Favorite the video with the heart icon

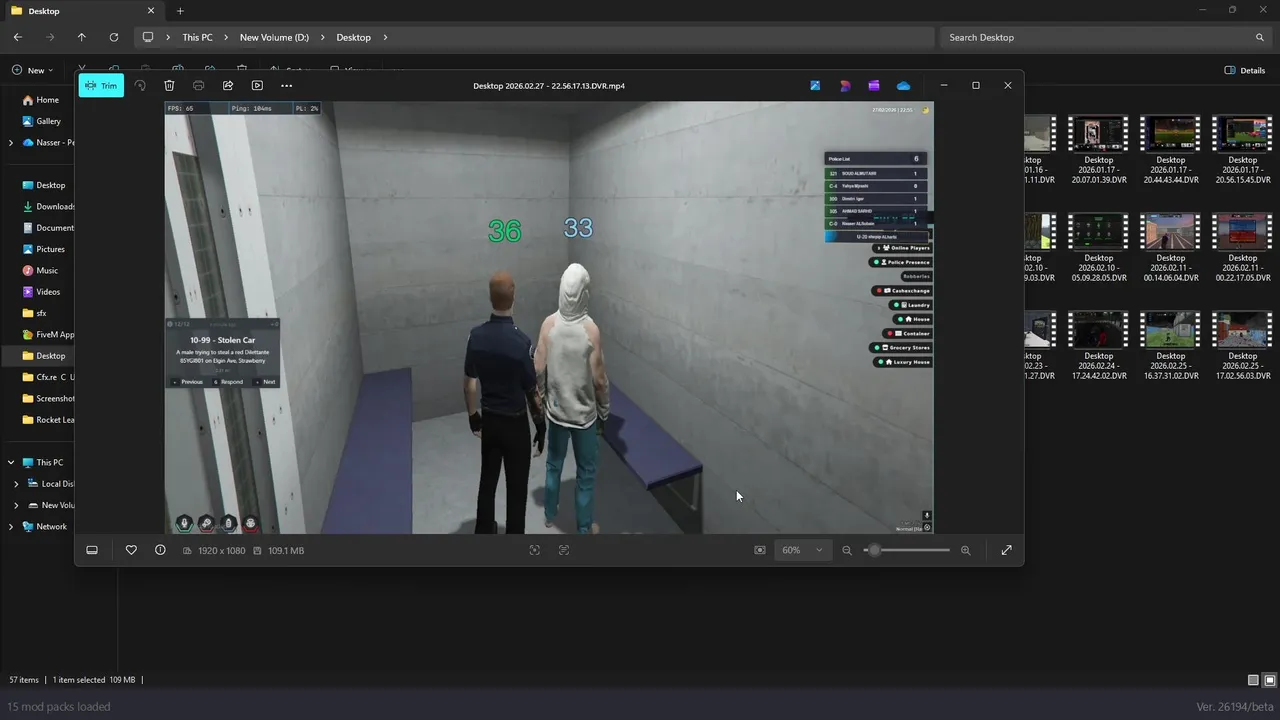(x=131, y=550)
